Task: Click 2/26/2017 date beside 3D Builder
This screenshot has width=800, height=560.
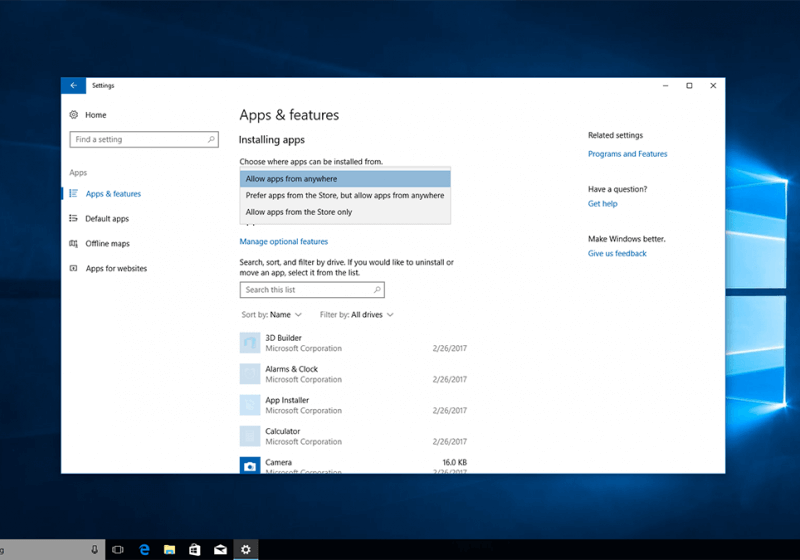Action: coord(449,348)
